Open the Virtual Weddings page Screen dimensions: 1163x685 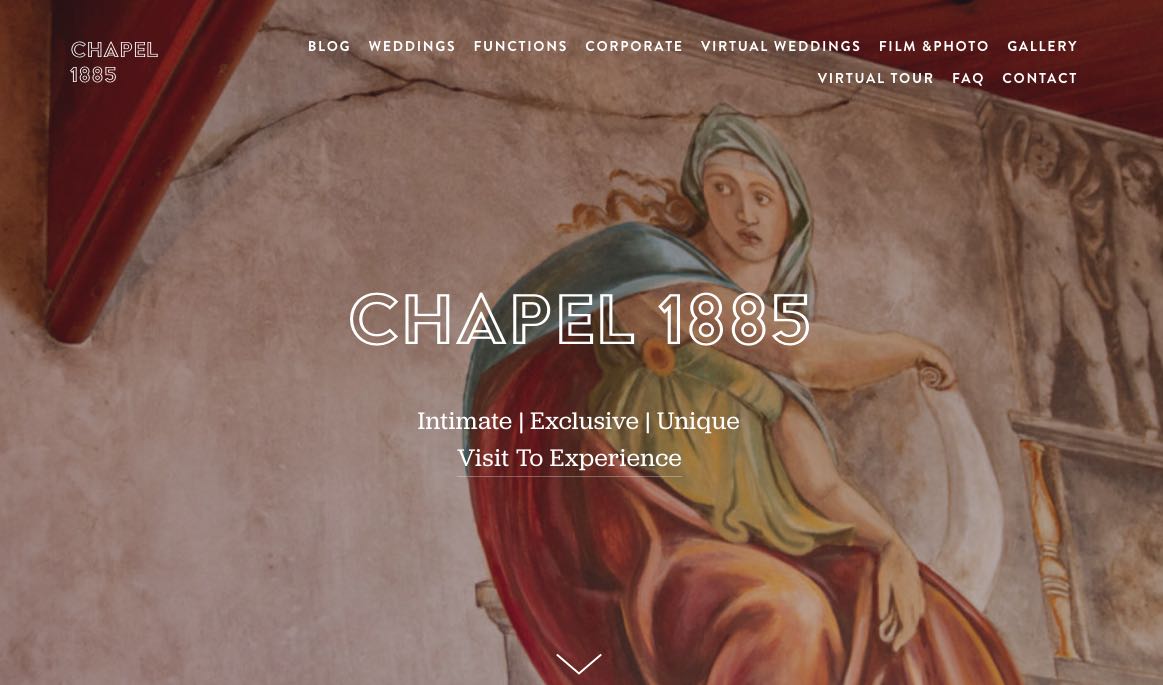pos(780,46)
